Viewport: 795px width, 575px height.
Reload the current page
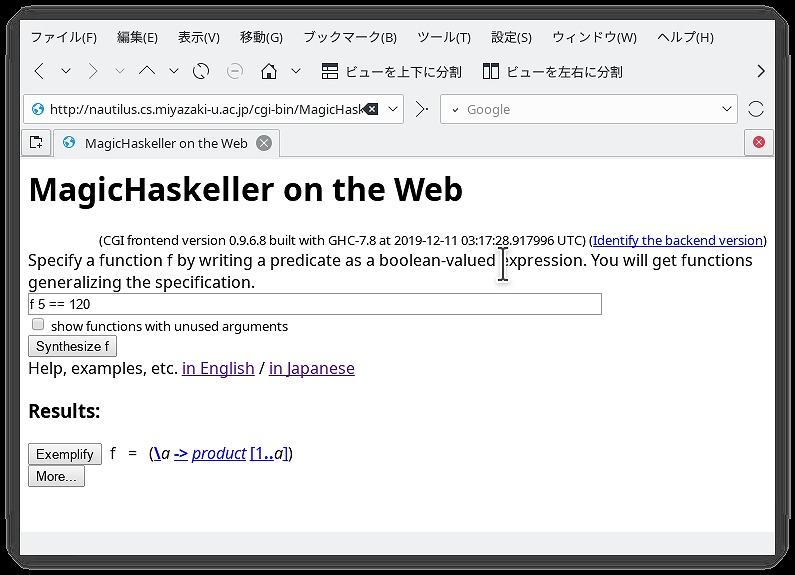(x=201, y=71)
